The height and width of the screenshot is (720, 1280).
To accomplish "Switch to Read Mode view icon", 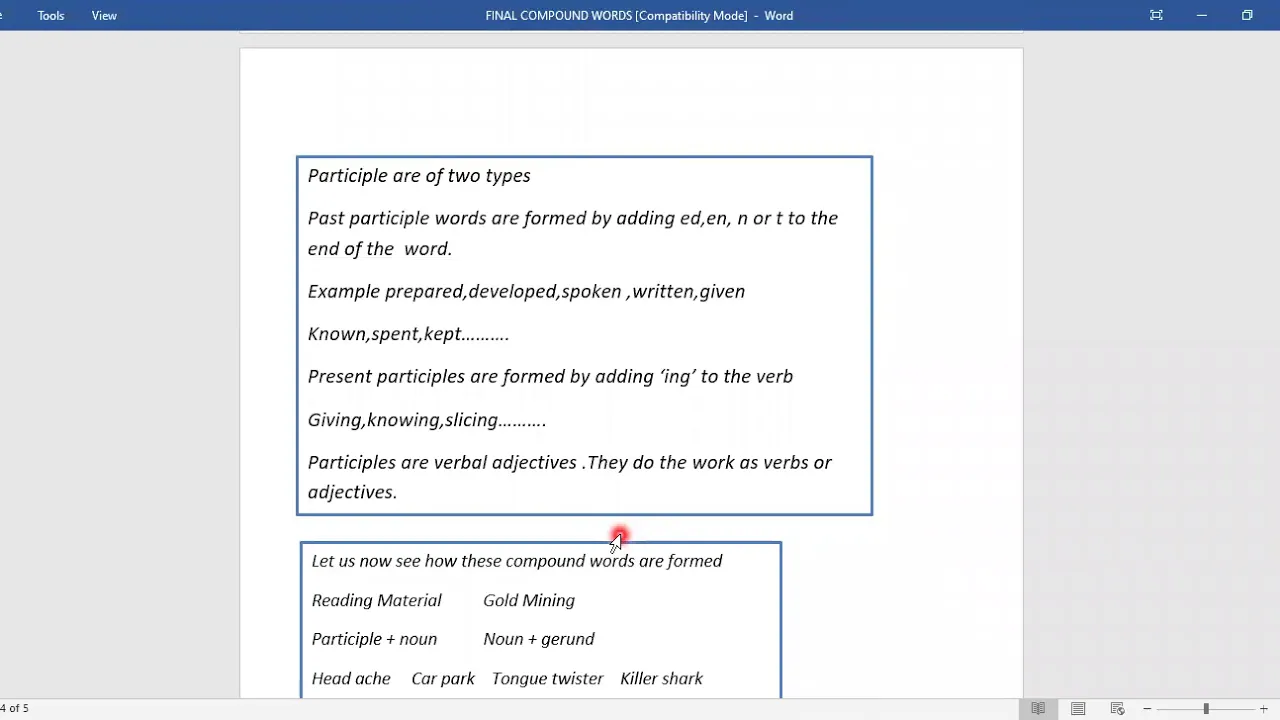I will click(1038, 709).
